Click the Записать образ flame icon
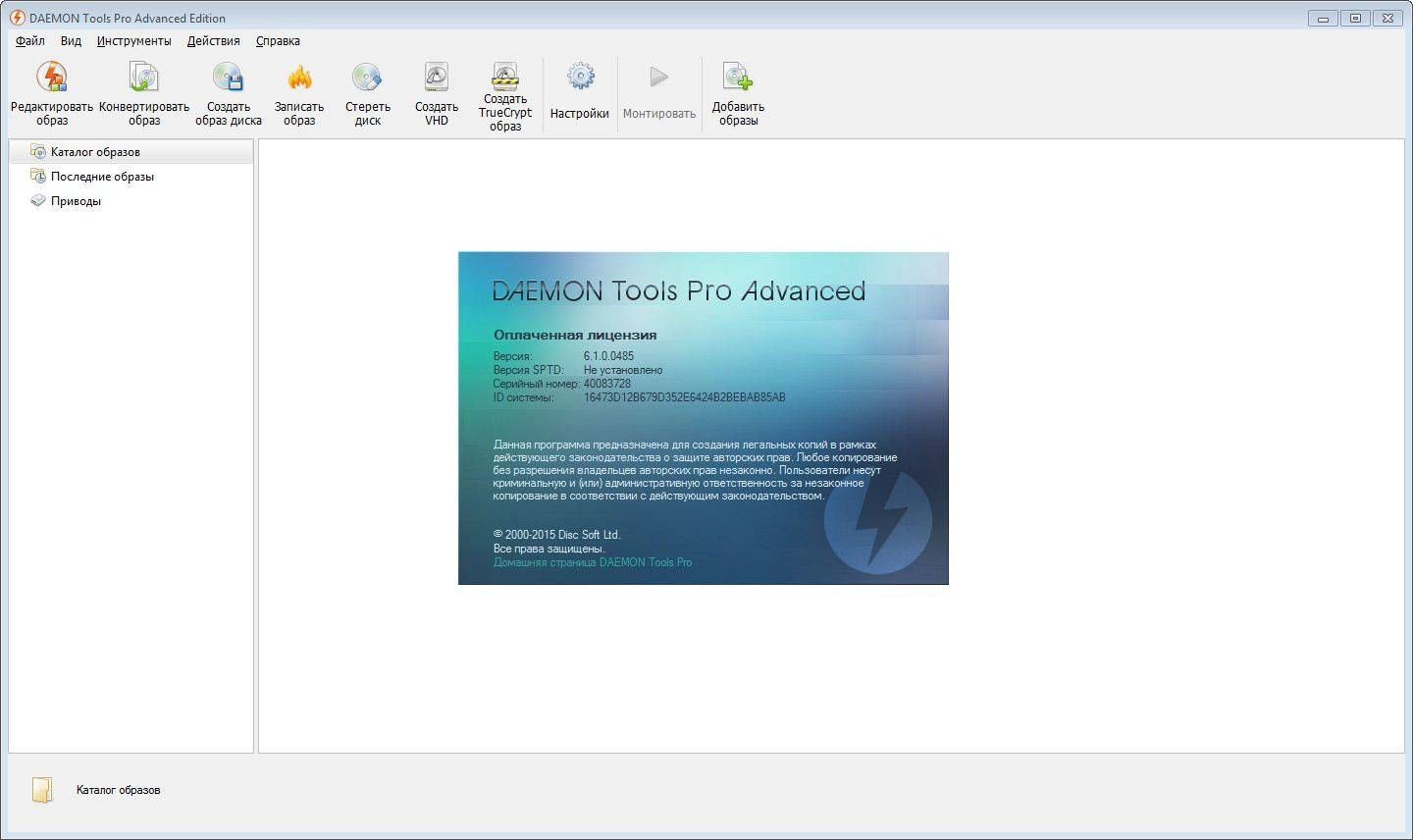 (x=299, y=77)
